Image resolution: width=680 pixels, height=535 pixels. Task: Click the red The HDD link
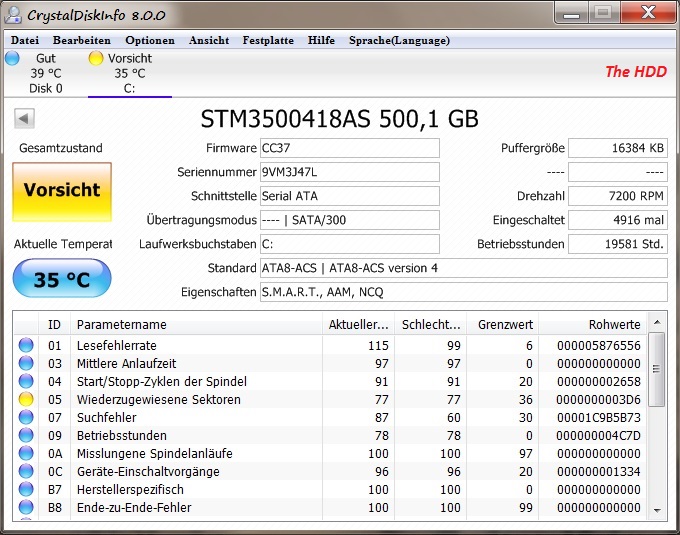coord(636,72)
